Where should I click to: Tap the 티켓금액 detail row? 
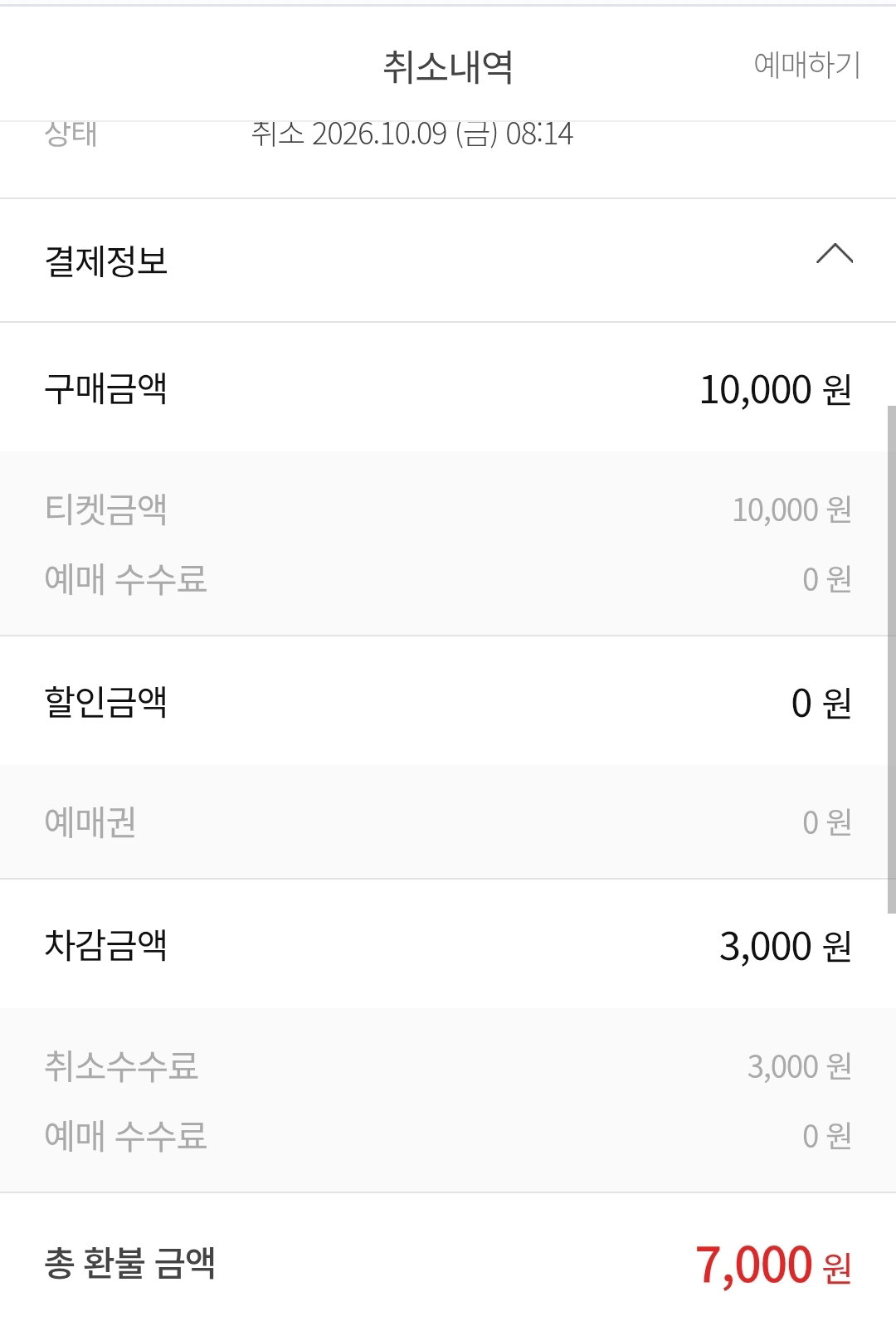(x=448, y=509)
